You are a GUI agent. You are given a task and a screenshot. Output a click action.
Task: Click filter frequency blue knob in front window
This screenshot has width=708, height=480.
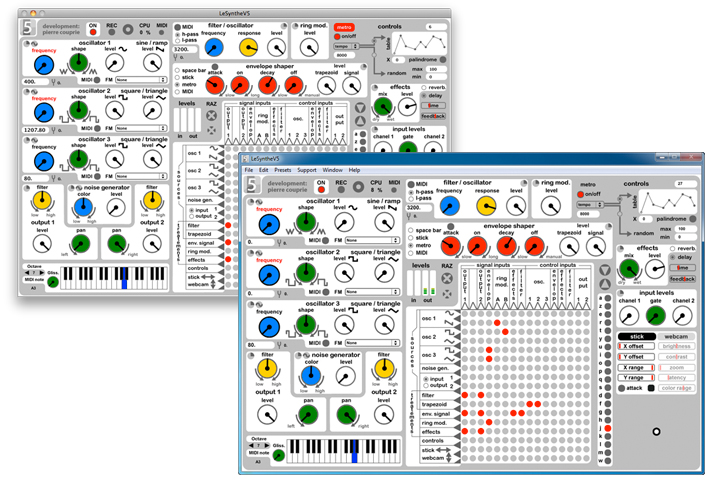(x=449, y=206)
